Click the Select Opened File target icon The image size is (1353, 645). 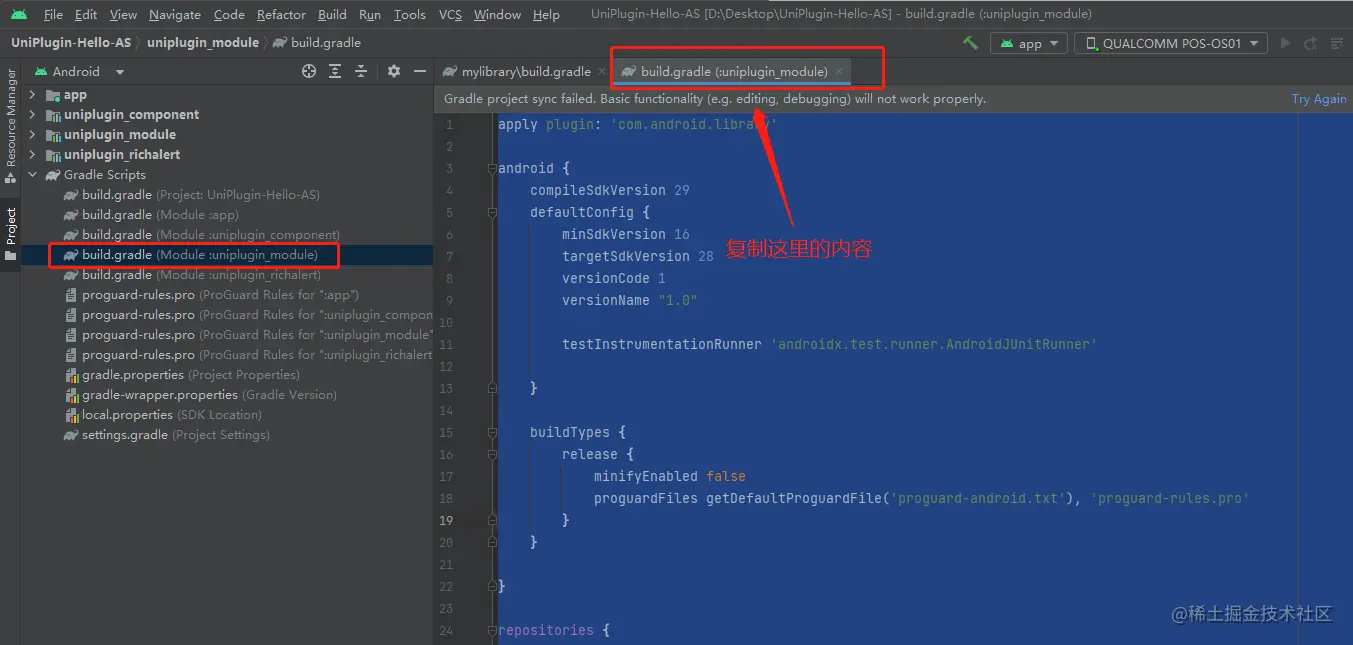coord(309,71)
